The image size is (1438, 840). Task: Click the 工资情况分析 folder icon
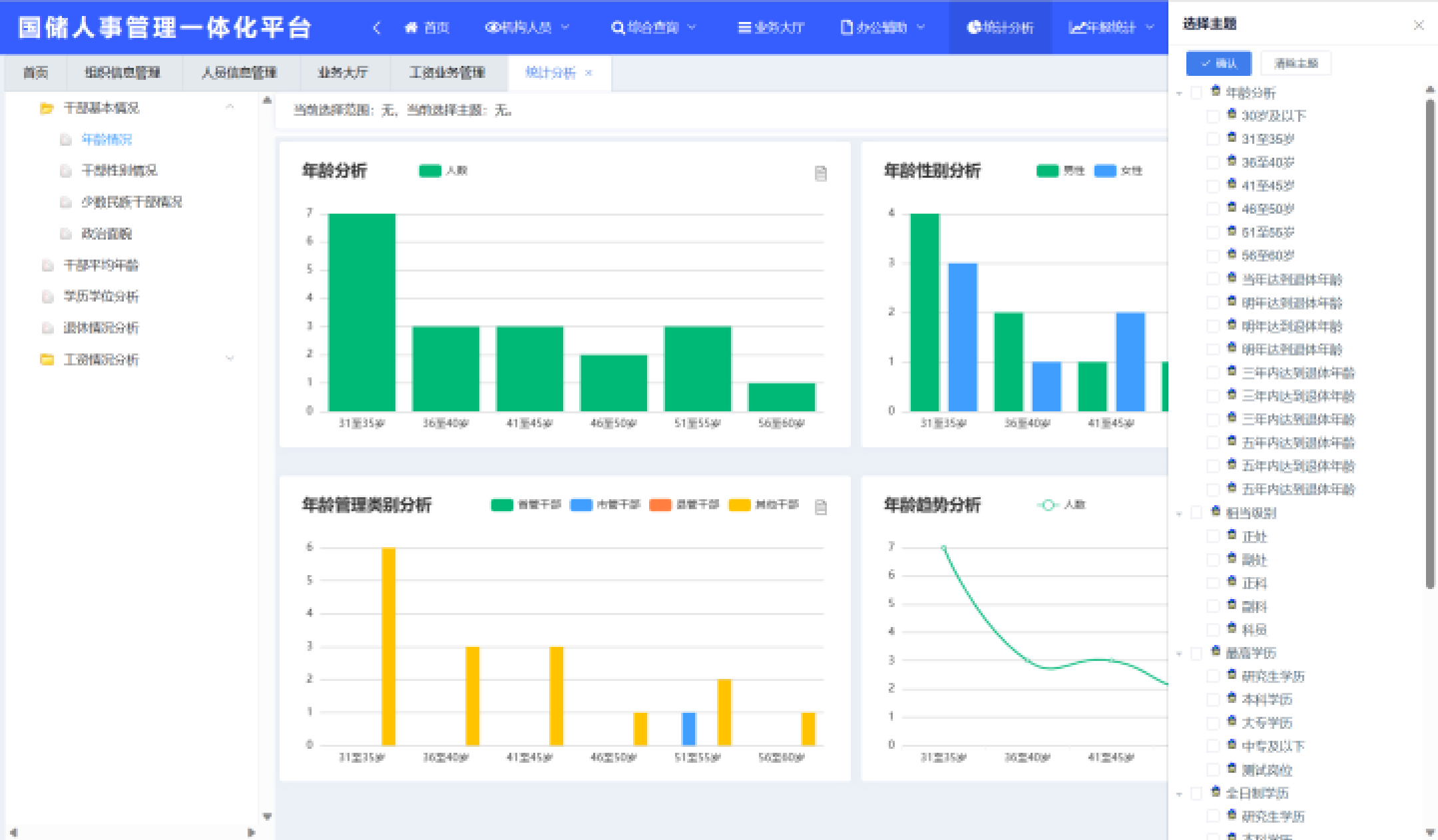click(x=47, y=359)
